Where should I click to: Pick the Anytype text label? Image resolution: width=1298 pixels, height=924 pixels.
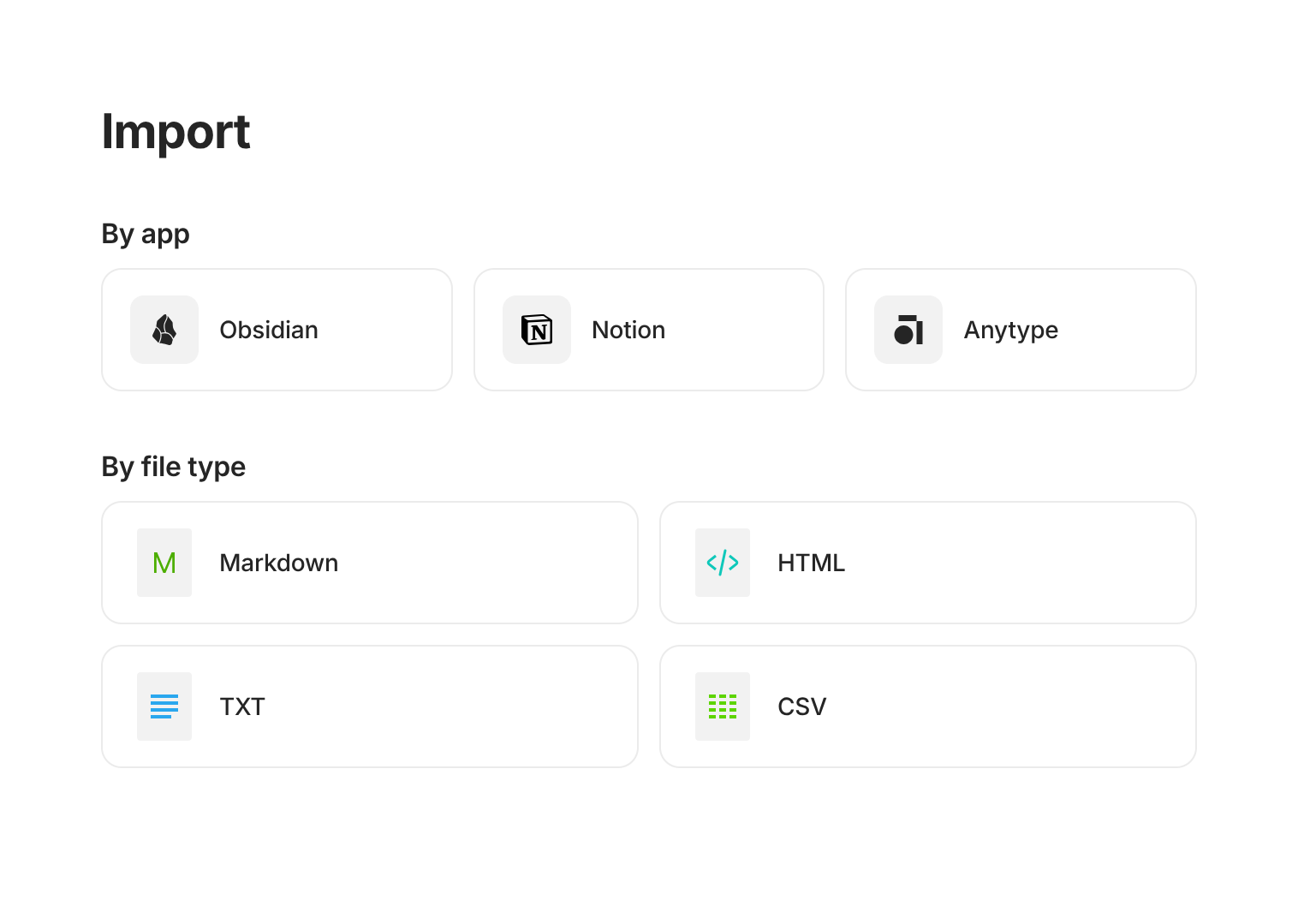(1011, 330)
